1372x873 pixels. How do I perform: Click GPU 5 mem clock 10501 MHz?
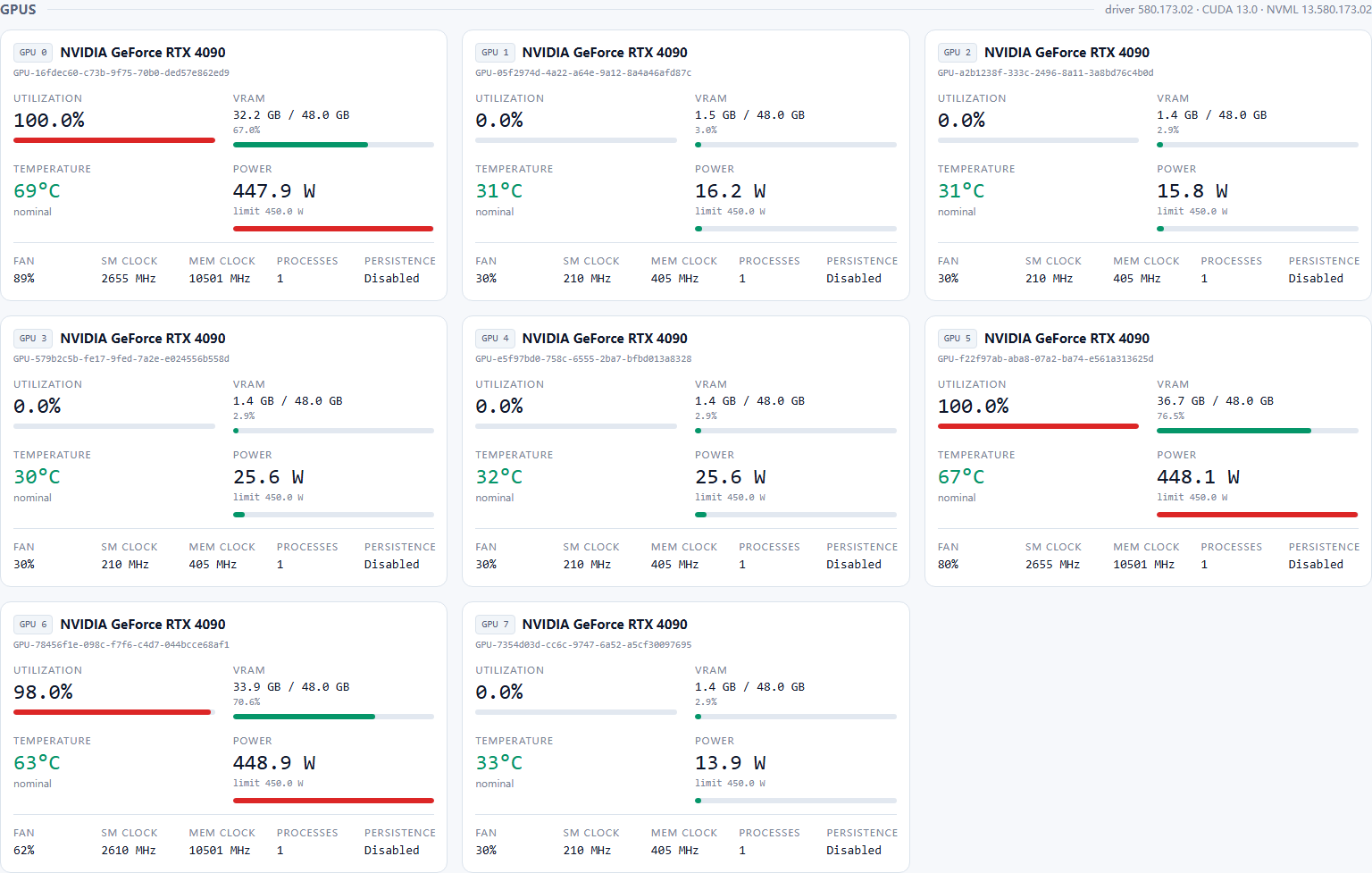coord(1144,565)
